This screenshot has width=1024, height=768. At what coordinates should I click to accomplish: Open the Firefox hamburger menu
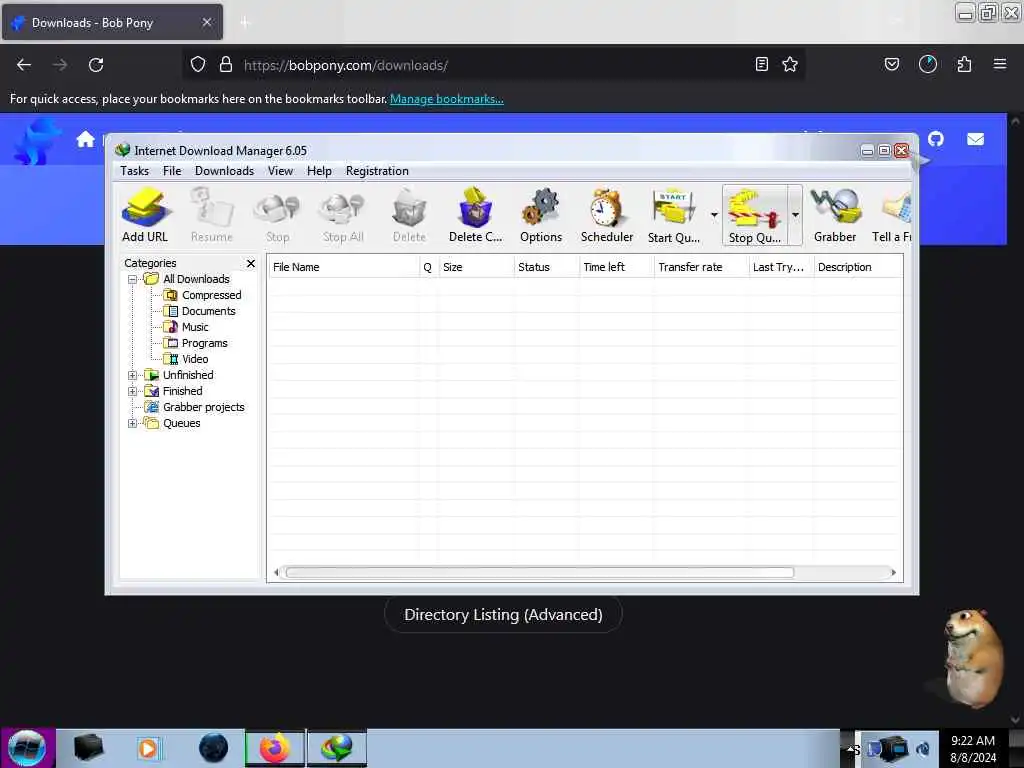click(1000, 65)
